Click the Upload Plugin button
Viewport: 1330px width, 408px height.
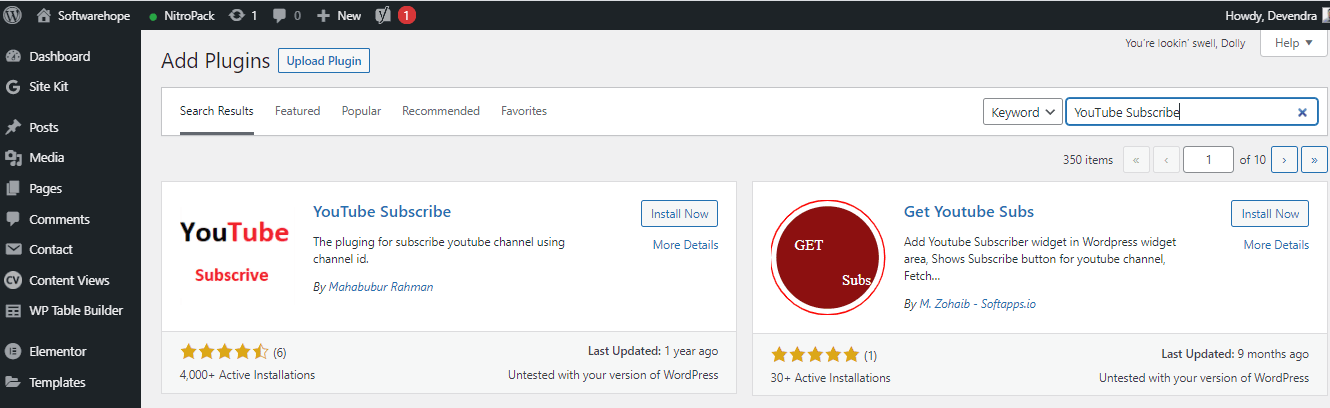click(x=324, y=61)
